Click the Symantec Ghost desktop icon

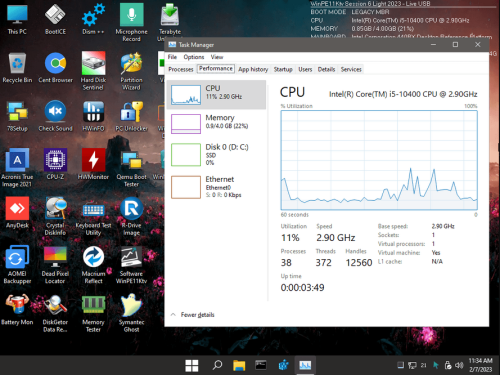[131, 313]
